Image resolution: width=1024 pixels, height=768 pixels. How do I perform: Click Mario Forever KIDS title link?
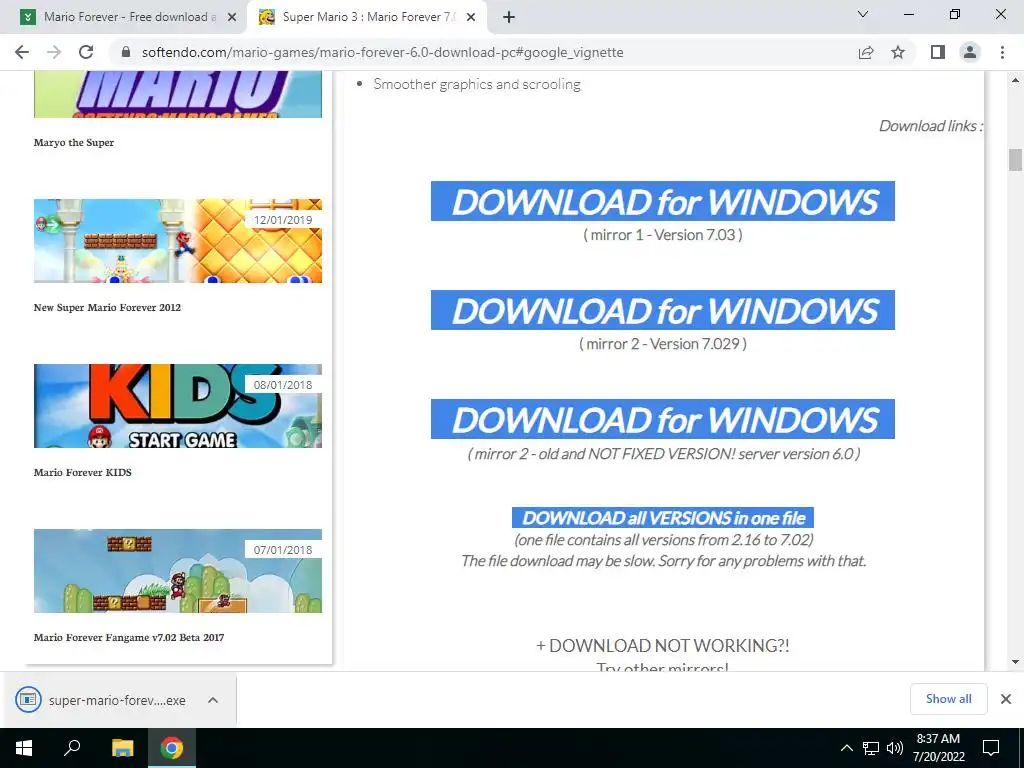(82, 472)
